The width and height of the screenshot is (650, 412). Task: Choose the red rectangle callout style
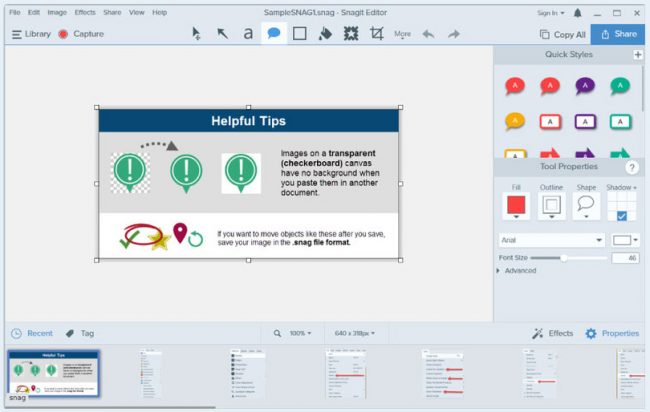[x=550, y=122]
